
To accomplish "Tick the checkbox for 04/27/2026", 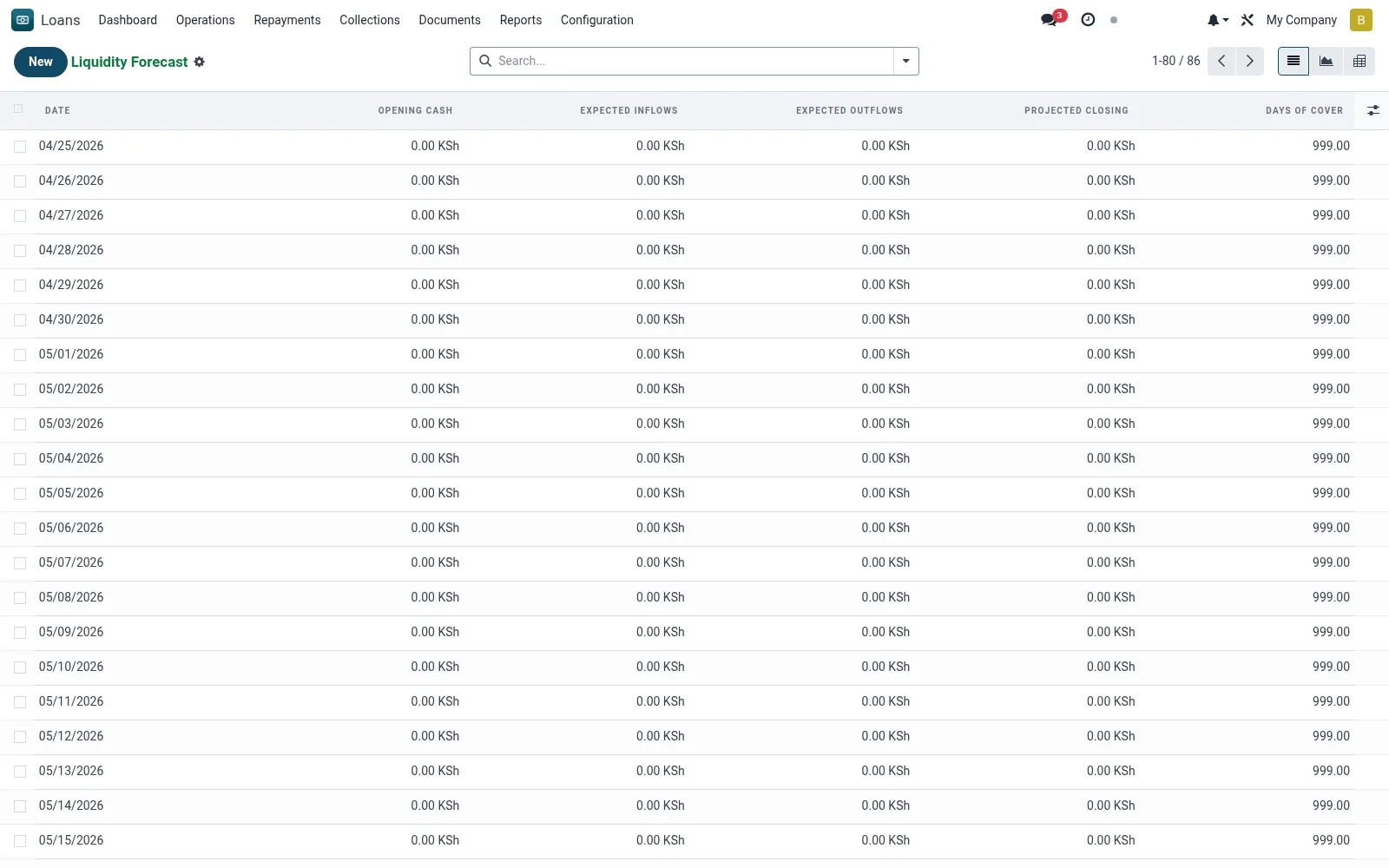I will click(x=20, y=216).
